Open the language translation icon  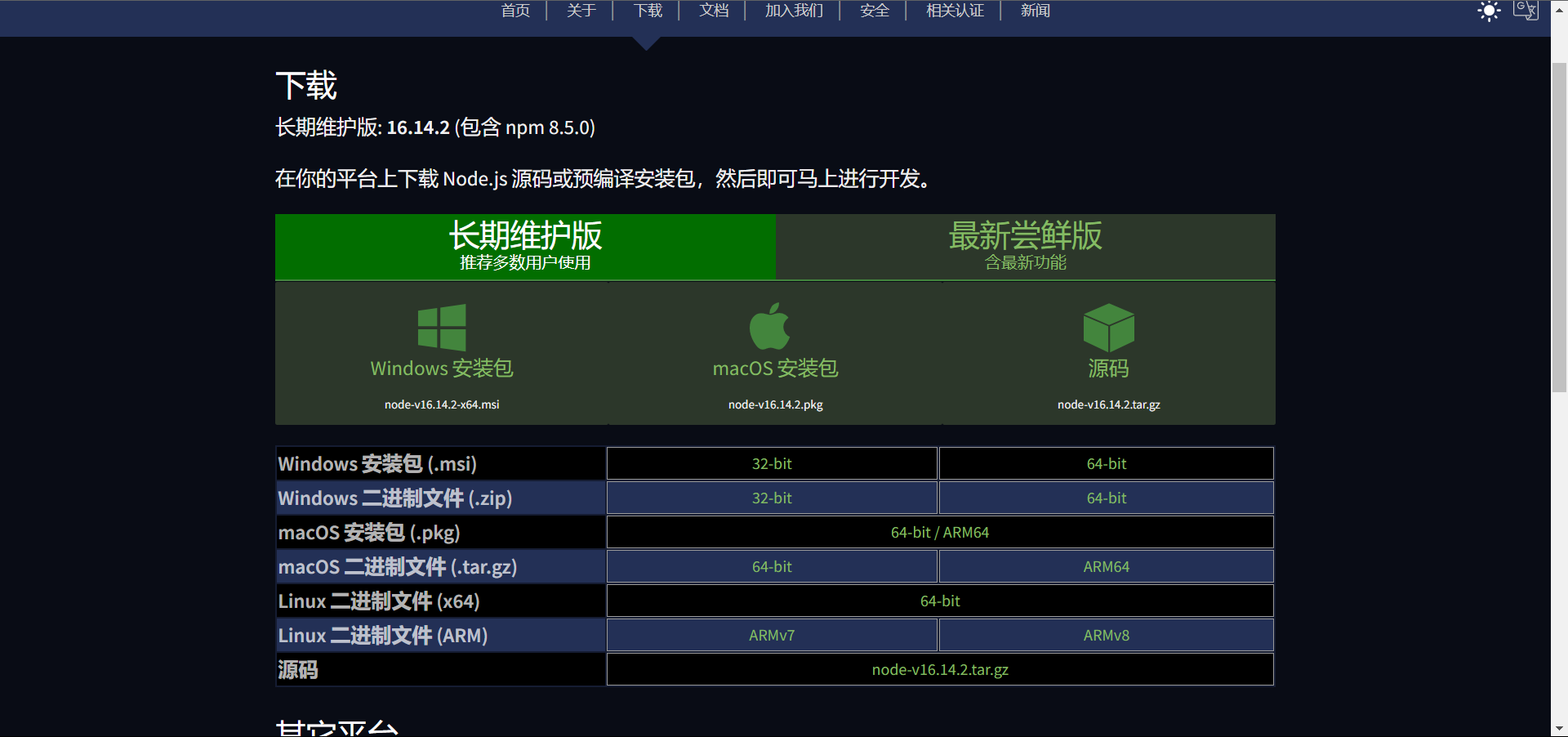coord(1526,11)
